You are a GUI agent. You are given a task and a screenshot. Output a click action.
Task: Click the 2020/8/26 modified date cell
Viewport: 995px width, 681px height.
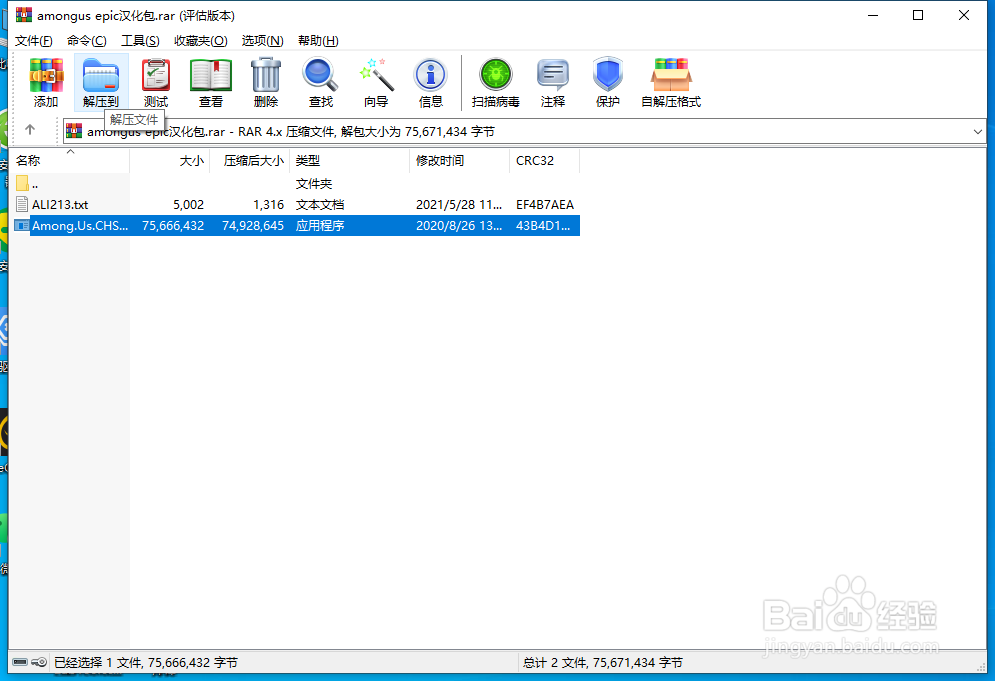pyautogui.click(x=459, y=225)
